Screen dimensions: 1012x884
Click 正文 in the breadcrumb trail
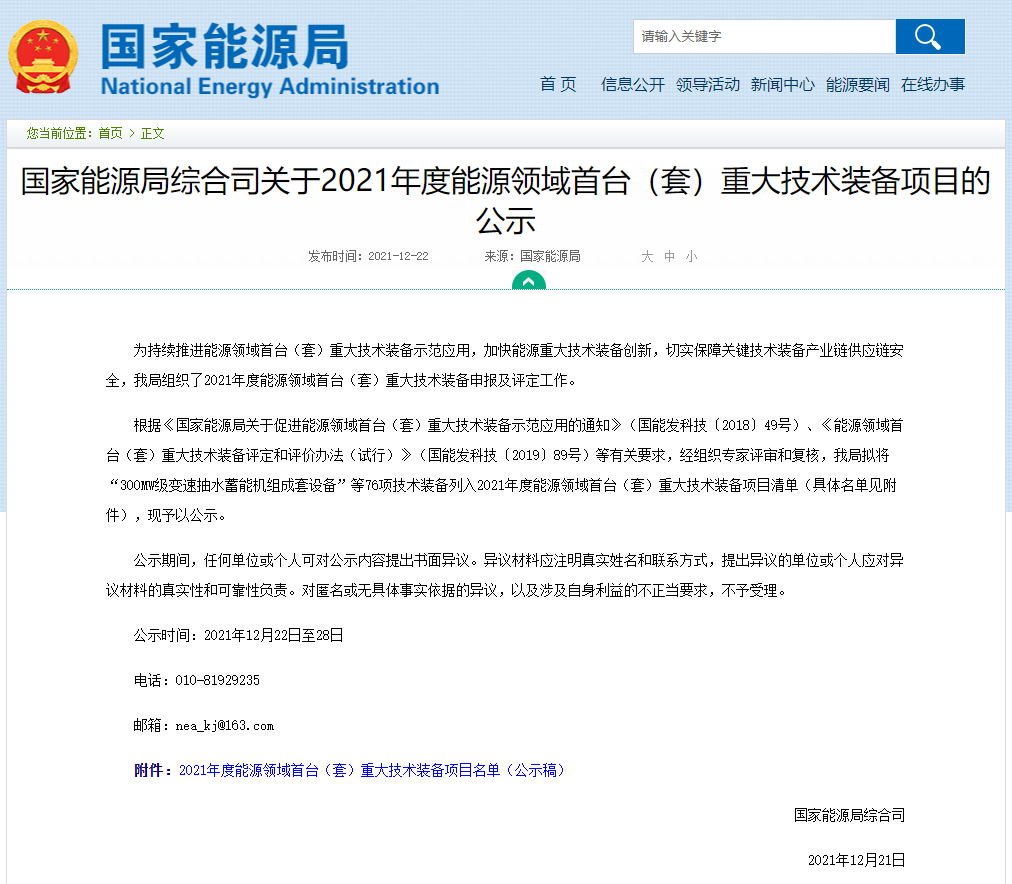point(153,133)
